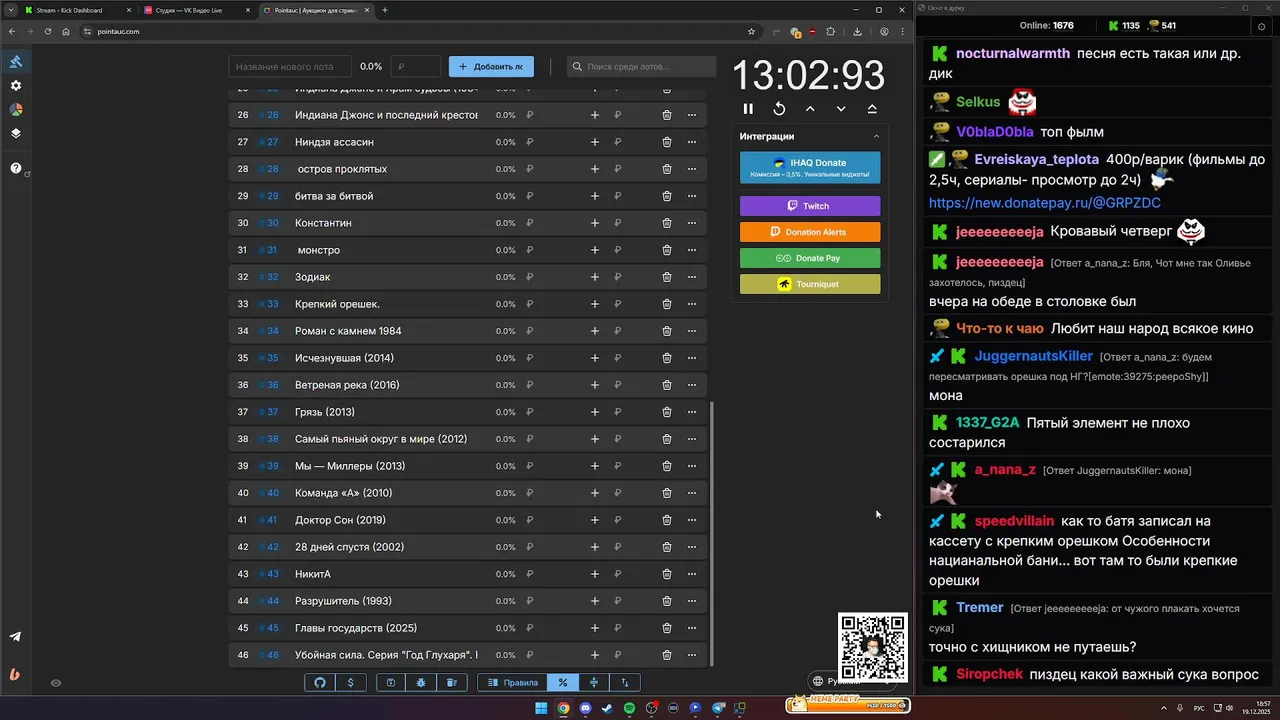Connect the Tourniquet integration

coord(810,284)
